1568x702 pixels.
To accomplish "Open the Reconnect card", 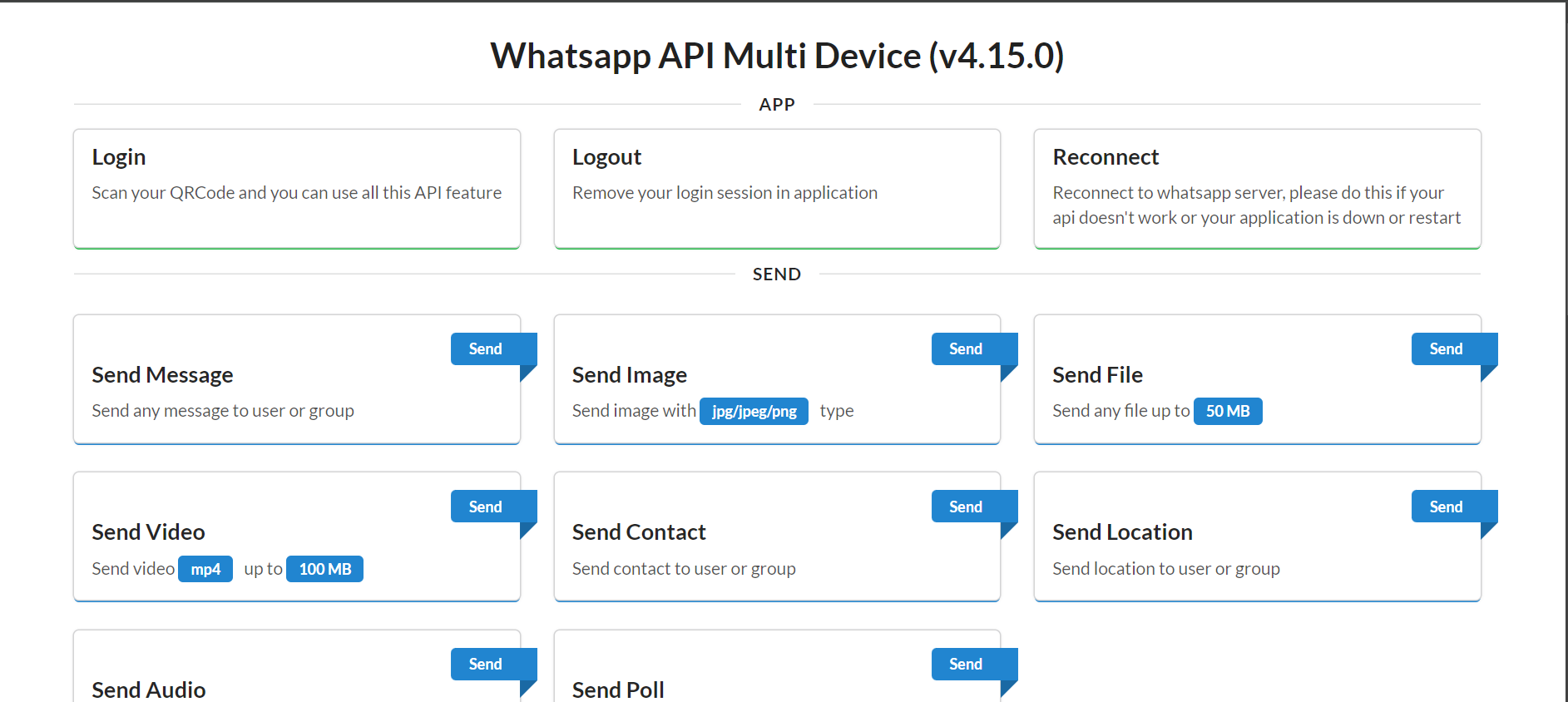I will 1256,188.
